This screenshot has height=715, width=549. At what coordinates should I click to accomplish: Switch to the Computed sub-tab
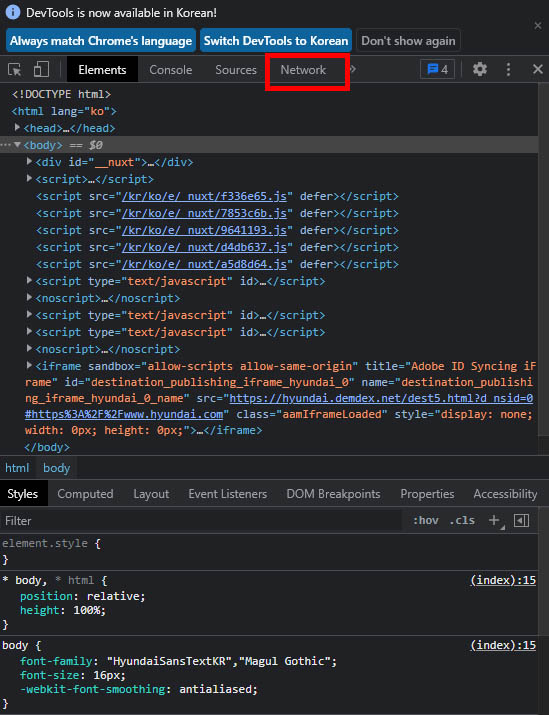tap(85, 494)
